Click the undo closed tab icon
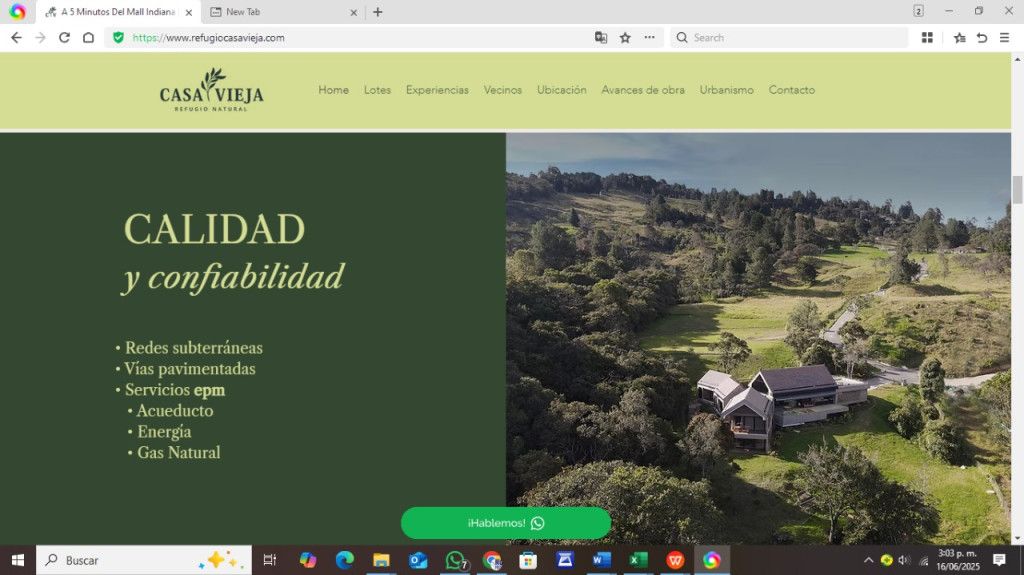Screen dimensions: 1024x575 click(982, 38)
